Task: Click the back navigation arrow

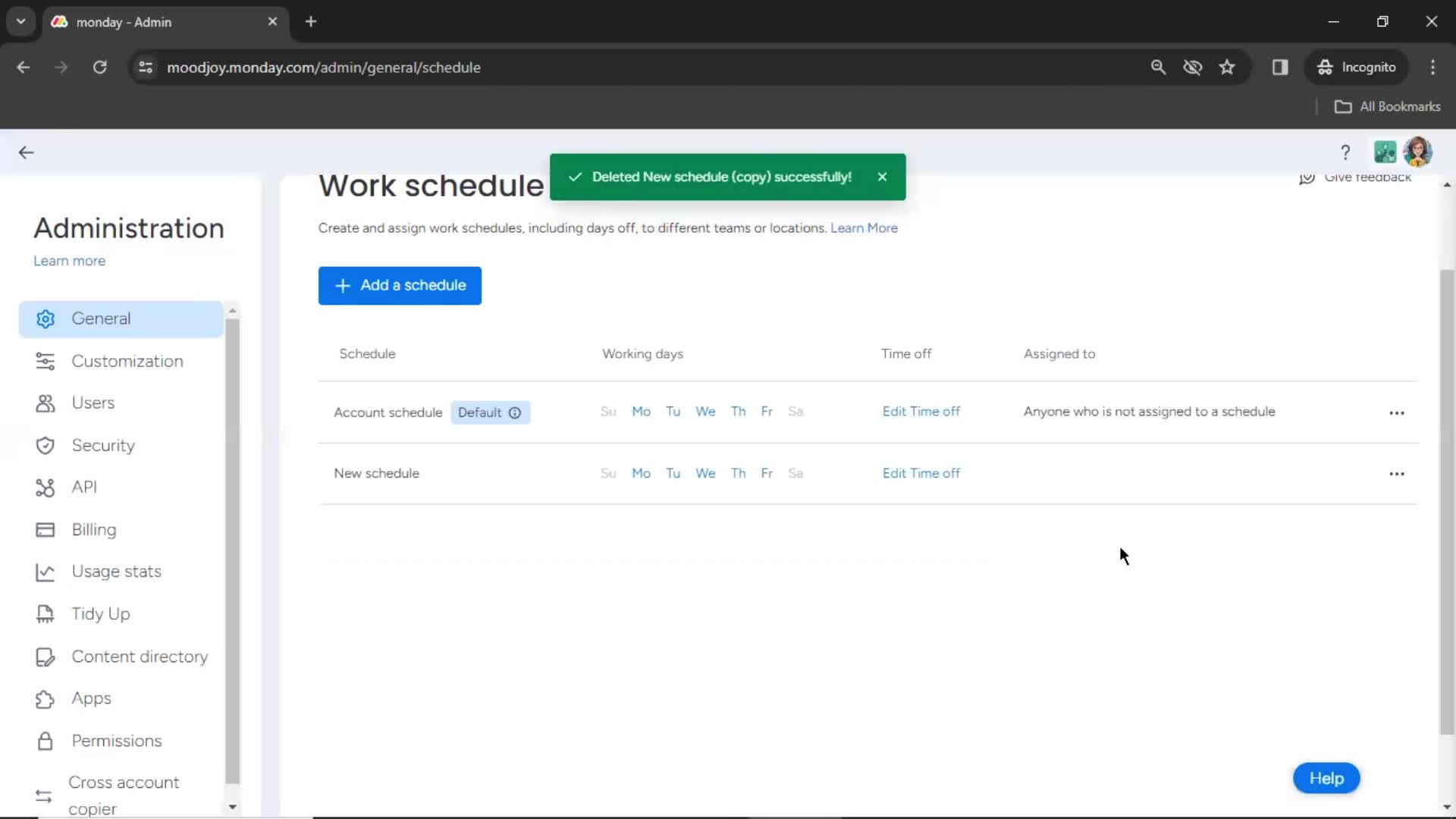Action: point(26,152)
